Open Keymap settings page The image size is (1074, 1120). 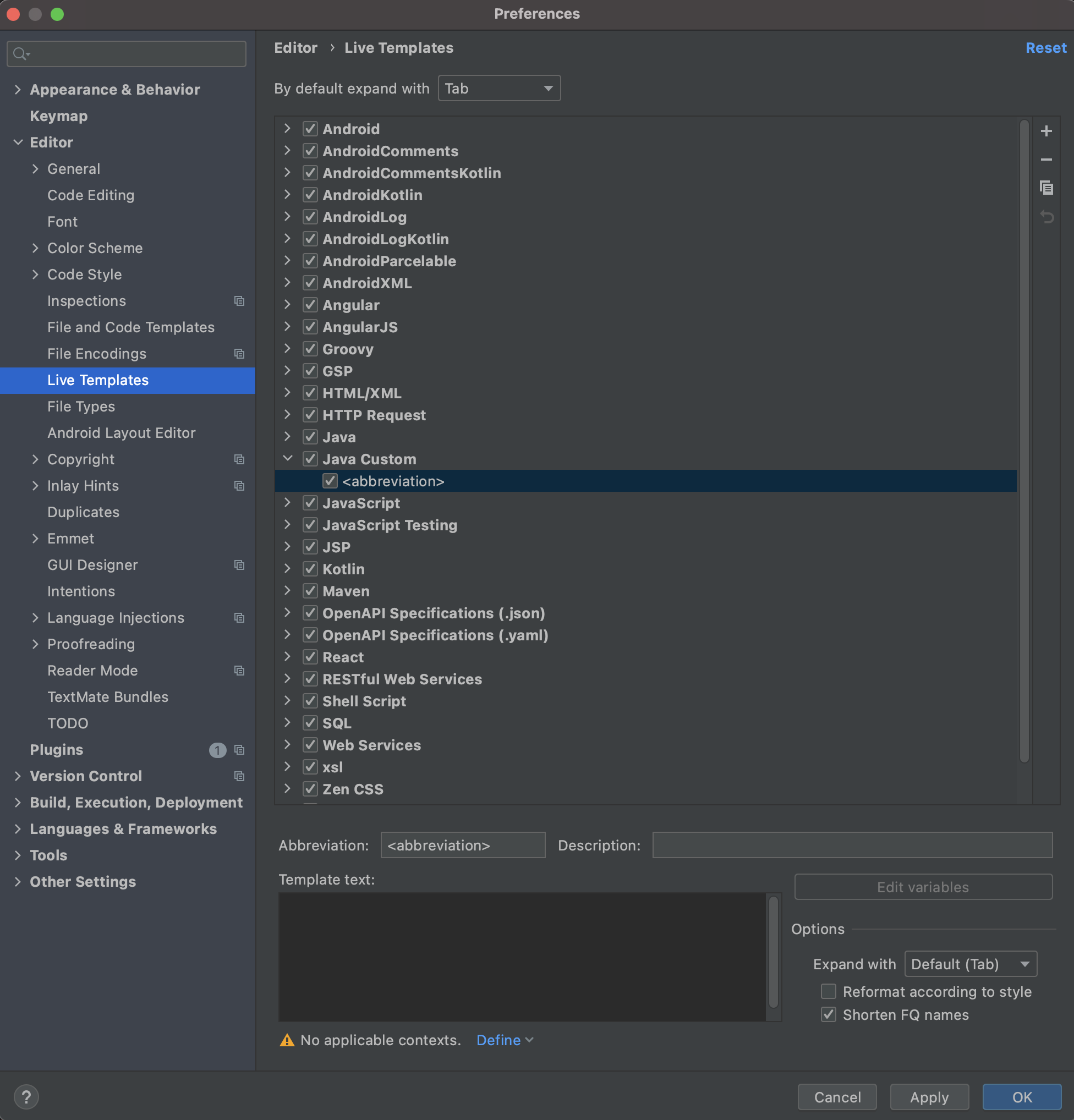(x=58, y=116)
